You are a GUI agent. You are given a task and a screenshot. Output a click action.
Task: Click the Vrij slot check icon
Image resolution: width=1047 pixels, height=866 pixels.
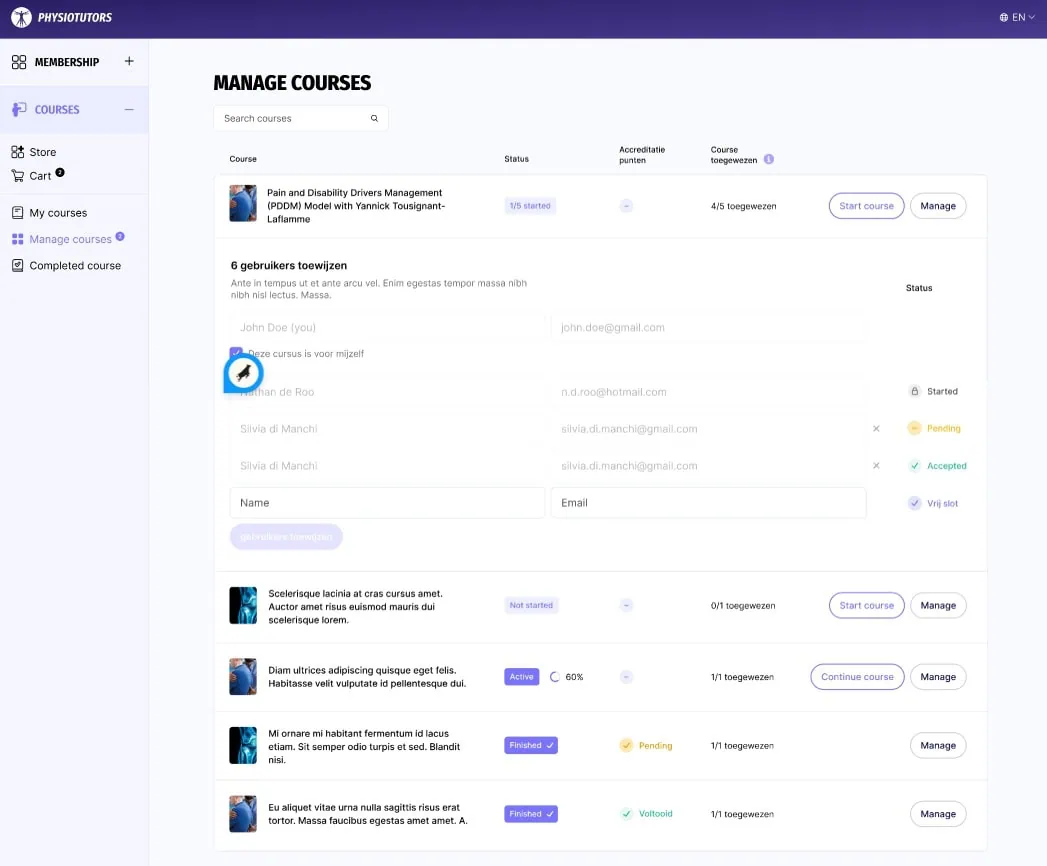coord(915,503)
